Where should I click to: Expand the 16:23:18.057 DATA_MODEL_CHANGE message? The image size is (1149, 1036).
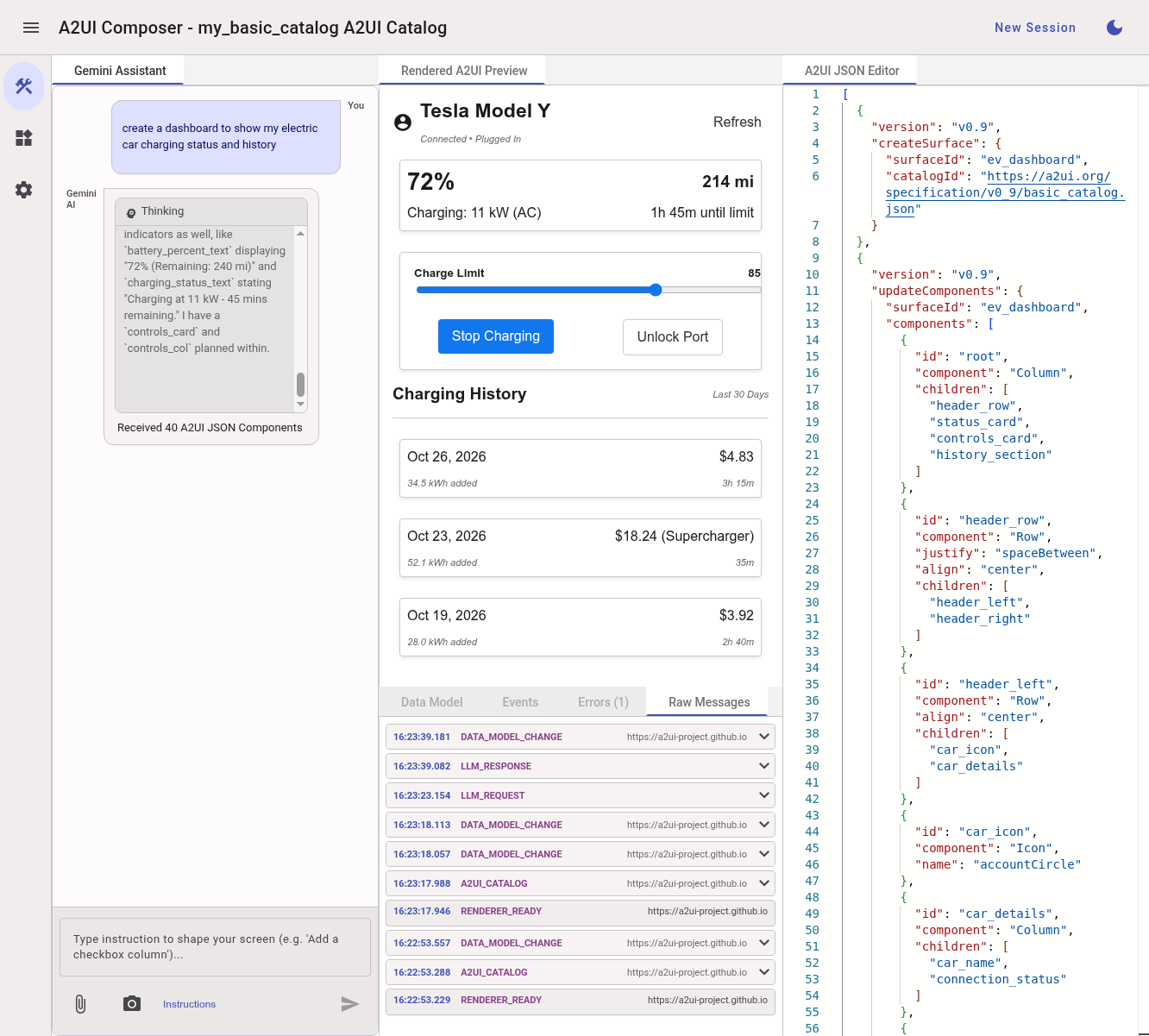point(581,854)
